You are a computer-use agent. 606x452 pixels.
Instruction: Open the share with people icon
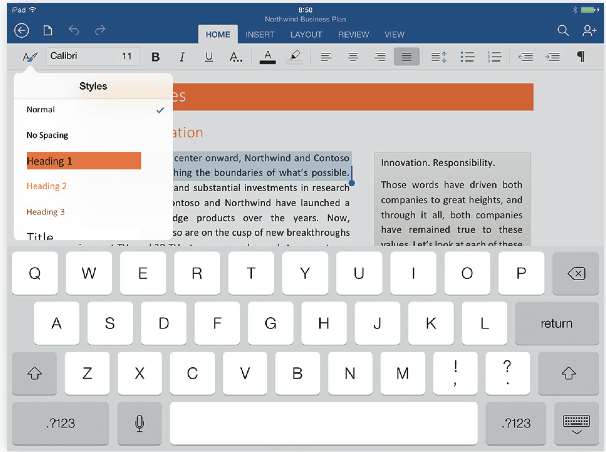tap(589, 31)
